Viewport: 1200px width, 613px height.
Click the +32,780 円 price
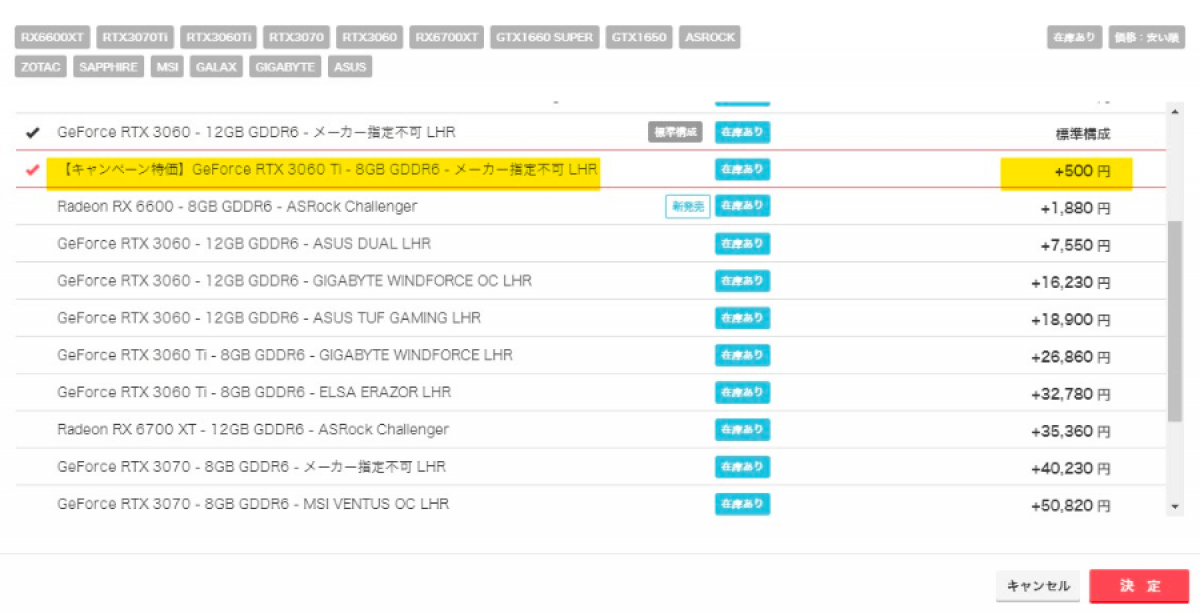pyautogui.click(x=1071, y=394)
